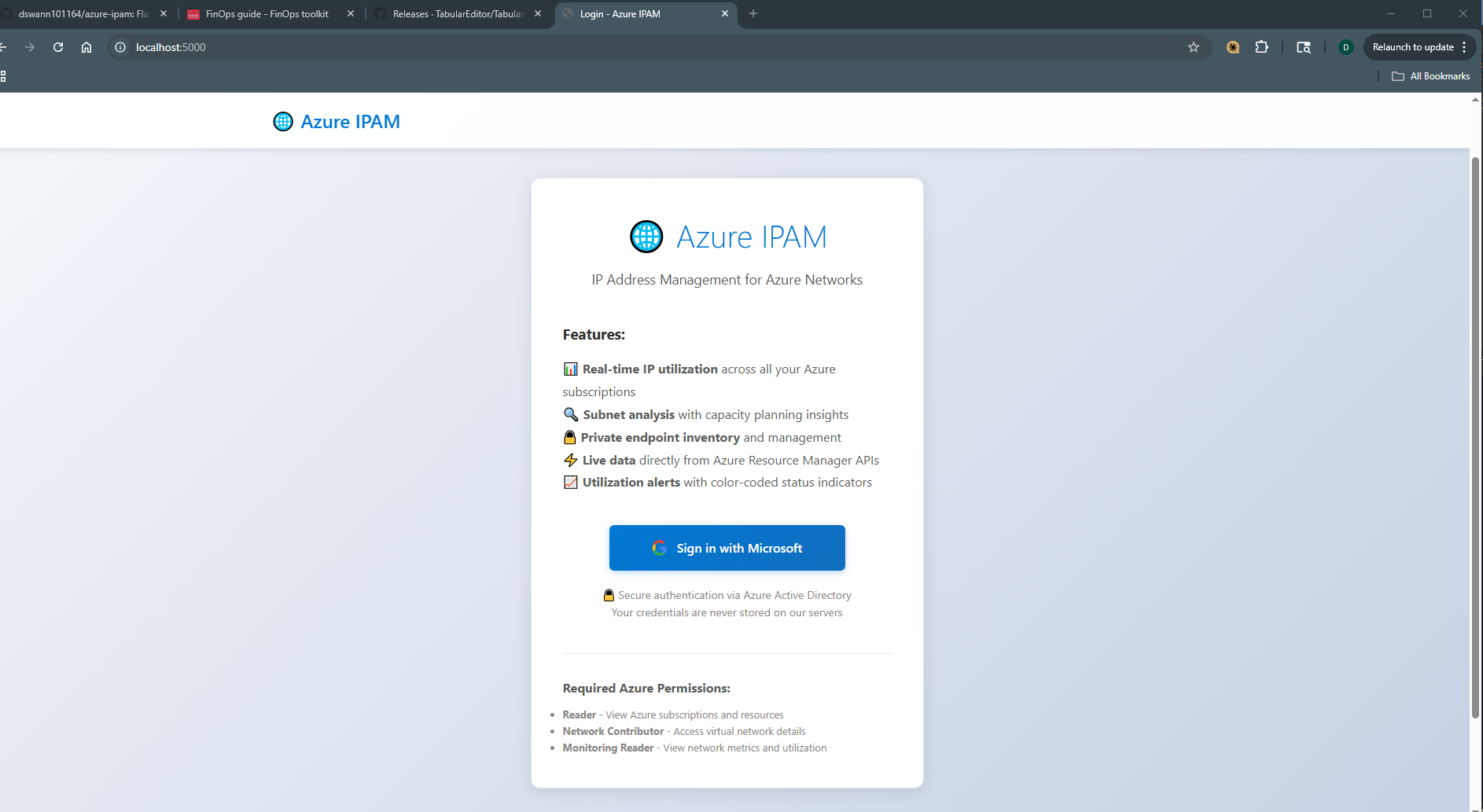Screen dimensions: 1483x812
Task: Switch to the Releases TabularEditor tab
Action: click(x=458, y=14)
